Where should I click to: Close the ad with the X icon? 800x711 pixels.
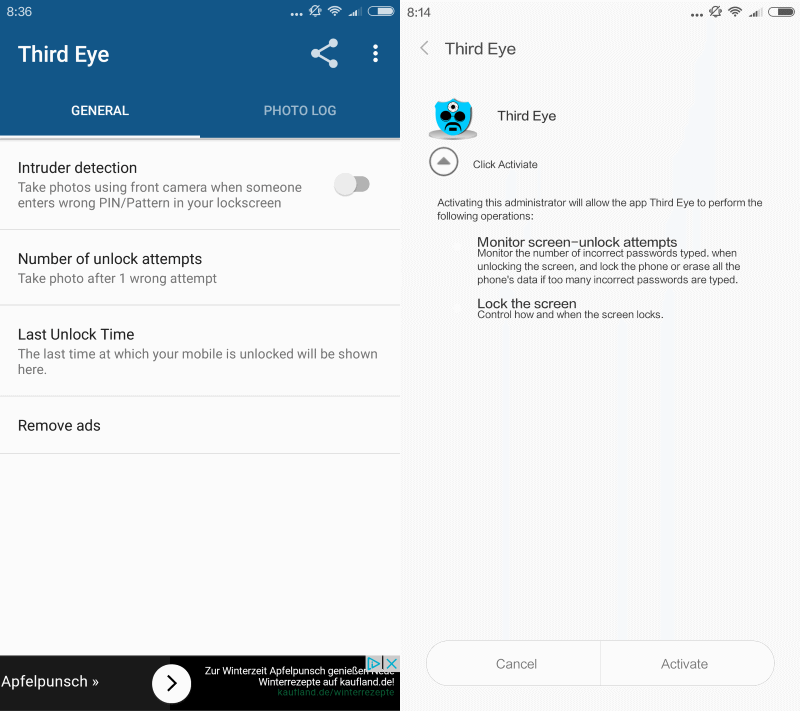tap(392, 663)
